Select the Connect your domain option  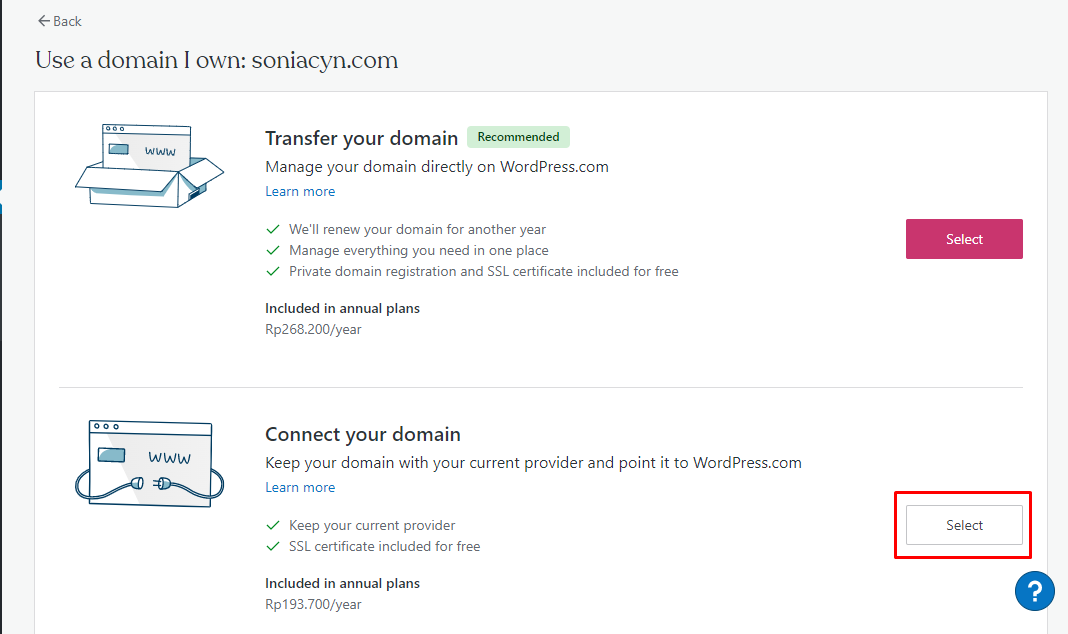coord(964,525)
